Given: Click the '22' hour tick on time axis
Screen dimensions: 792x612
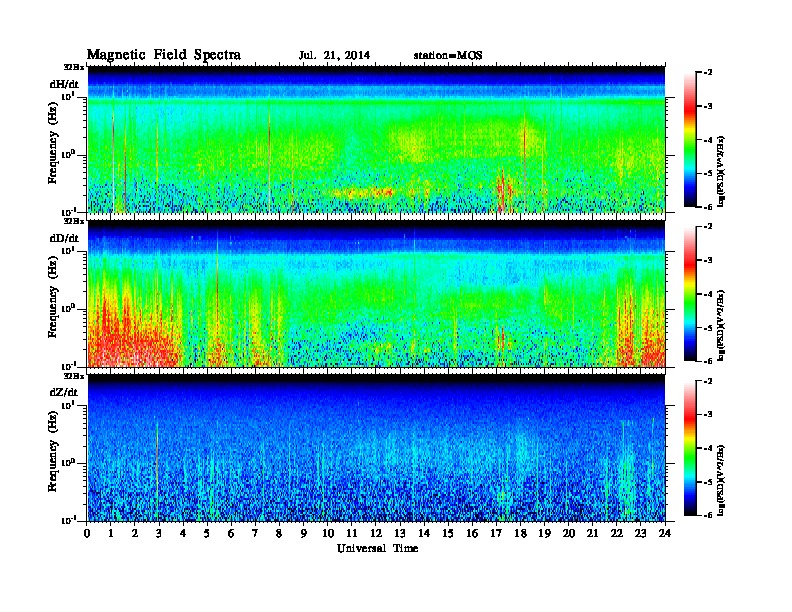Looking at the screenshot, I should pyautogui.click(x=617, y=534).
